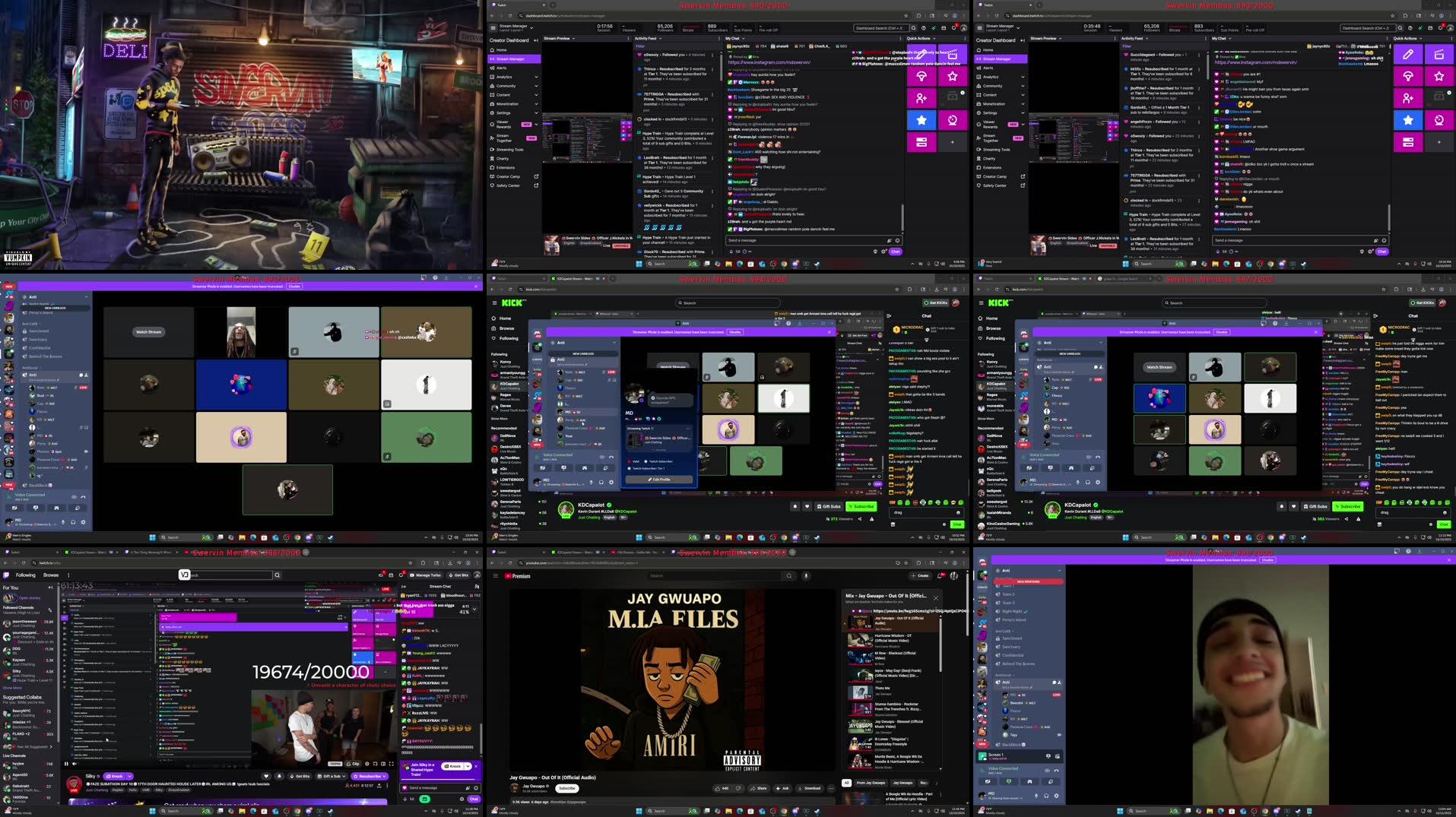Enter fullscreen on Silky's Twitch stream player
Image resolution: width=1456 pixels, height=817 pixels.
(392, 764)
